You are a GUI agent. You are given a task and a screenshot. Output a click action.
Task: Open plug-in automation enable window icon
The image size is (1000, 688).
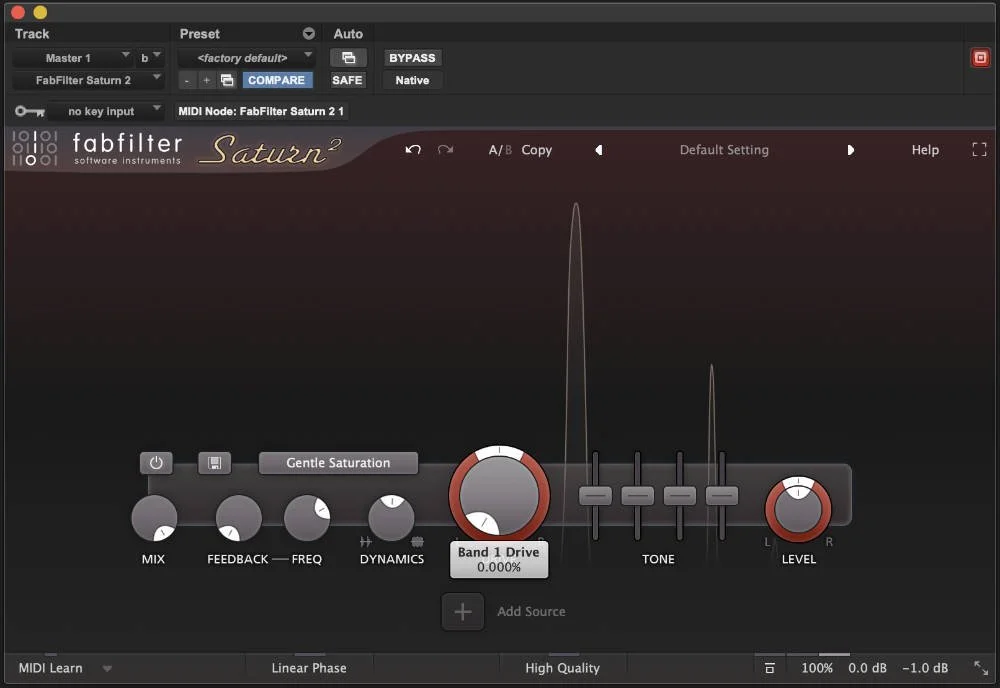tap(348, 58)
